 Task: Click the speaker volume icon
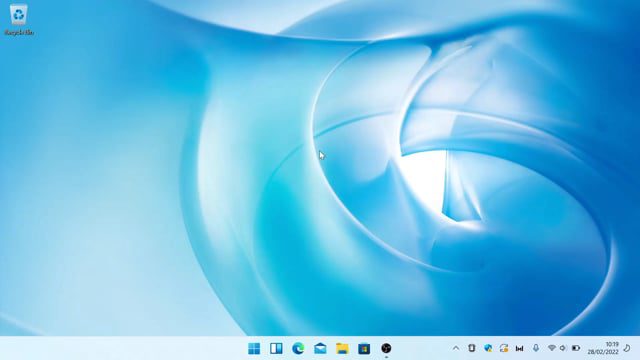coord(563,348)
